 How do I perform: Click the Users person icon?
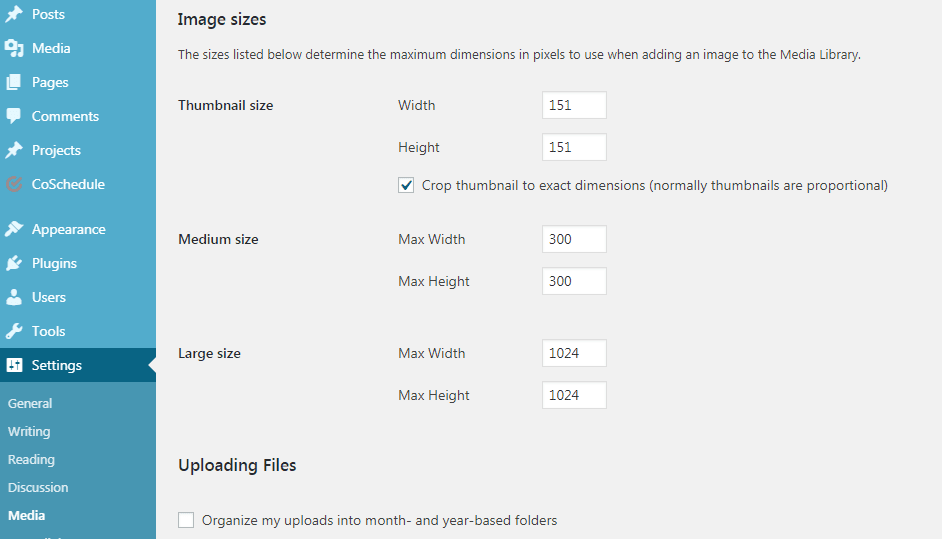[14, 297]
